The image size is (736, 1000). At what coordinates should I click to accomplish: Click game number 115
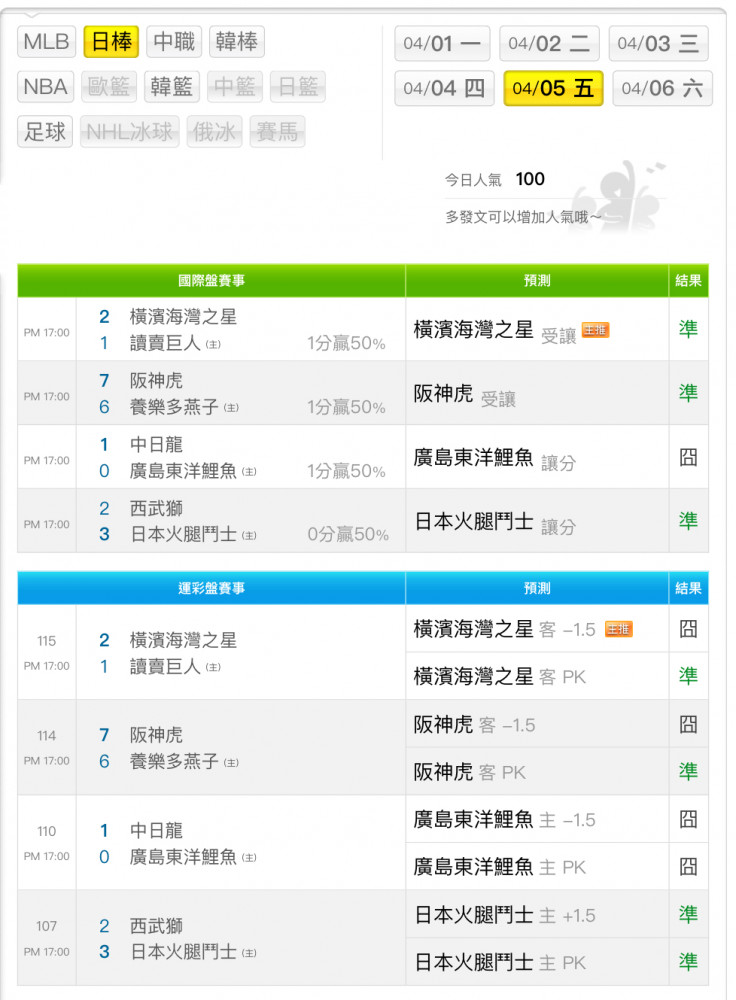point(47,641)
